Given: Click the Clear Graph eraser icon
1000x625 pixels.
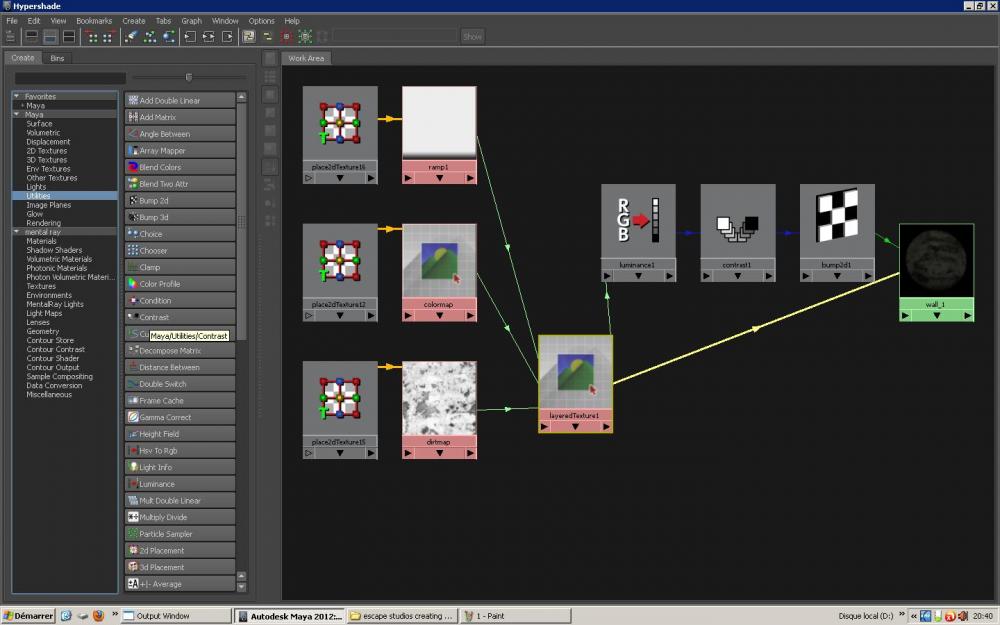Looking at the screenshot, I should pyautogui.click(x=131, y=36).
